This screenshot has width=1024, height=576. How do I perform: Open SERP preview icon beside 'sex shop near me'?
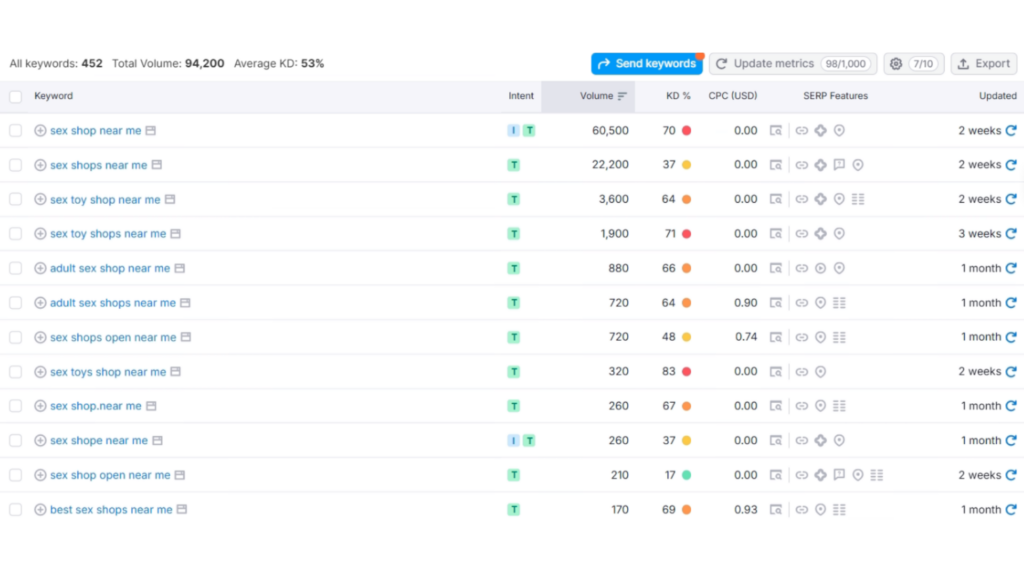[x=151, y=131]
